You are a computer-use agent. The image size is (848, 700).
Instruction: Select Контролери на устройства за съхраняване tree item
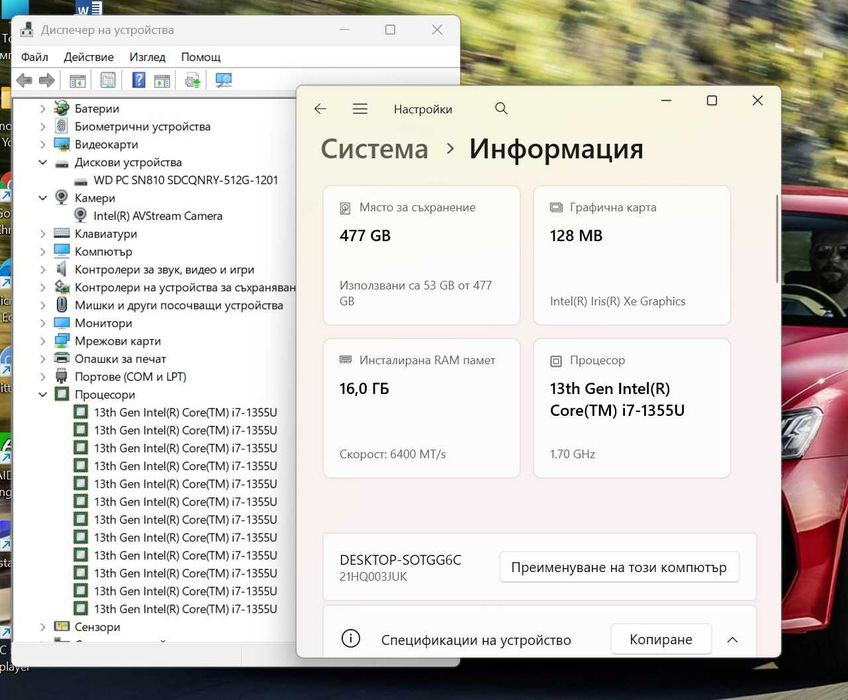coord(185,287)
